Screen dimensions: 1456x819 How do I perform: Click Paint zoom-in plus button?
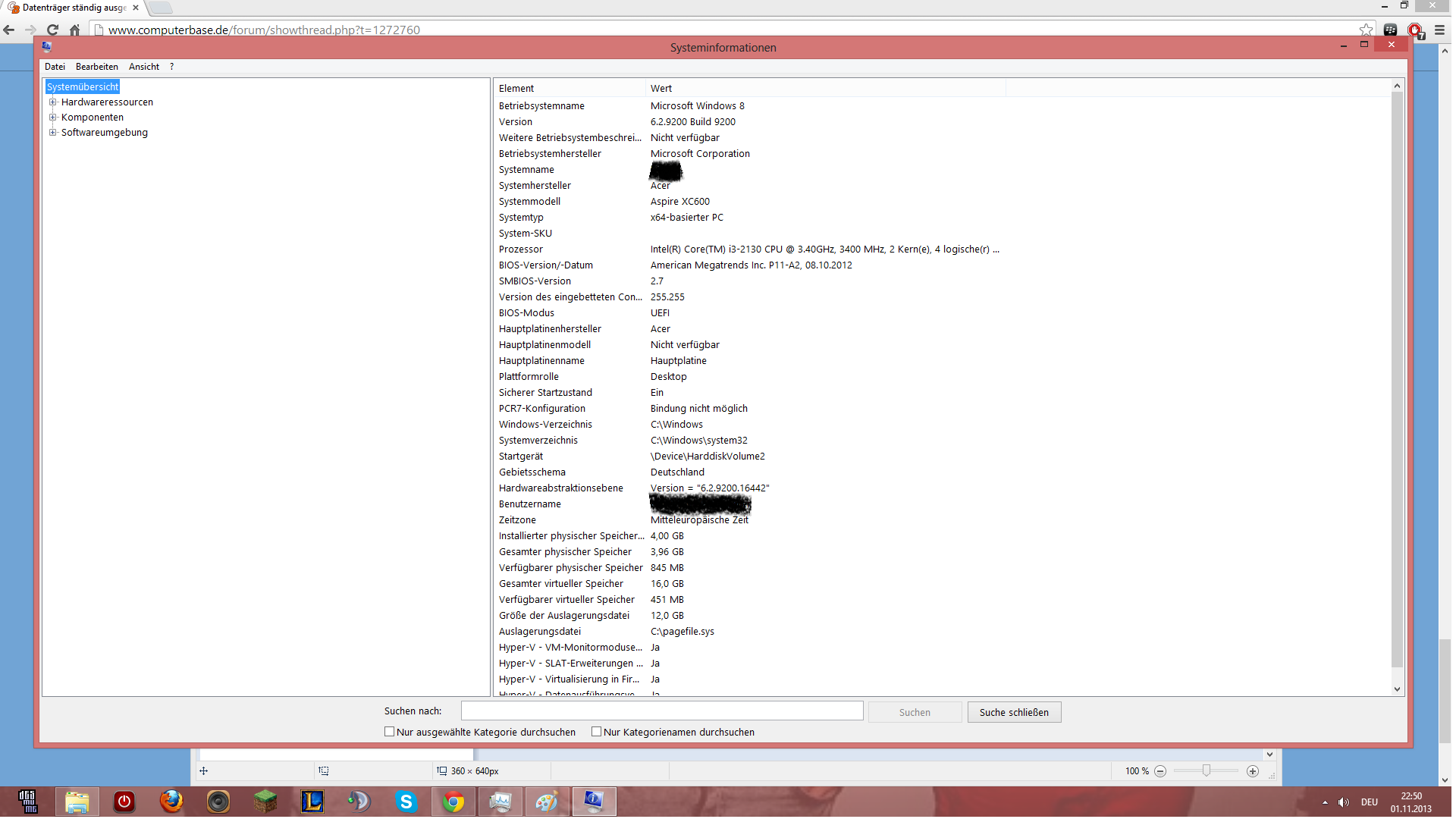(1253, 771)
